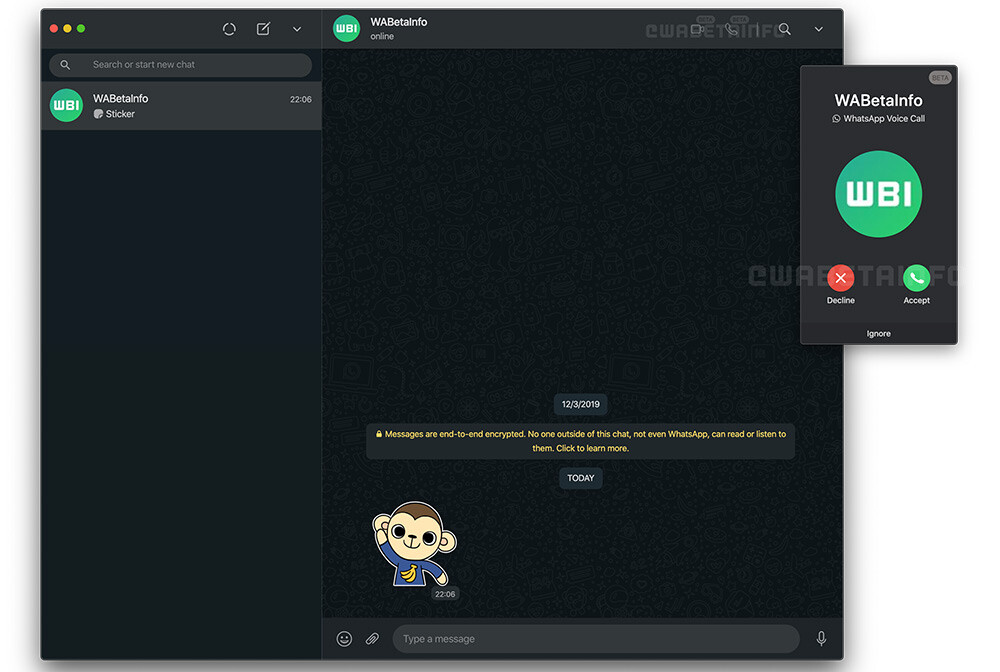Open the monkey sticker in chat

[412, 543]
